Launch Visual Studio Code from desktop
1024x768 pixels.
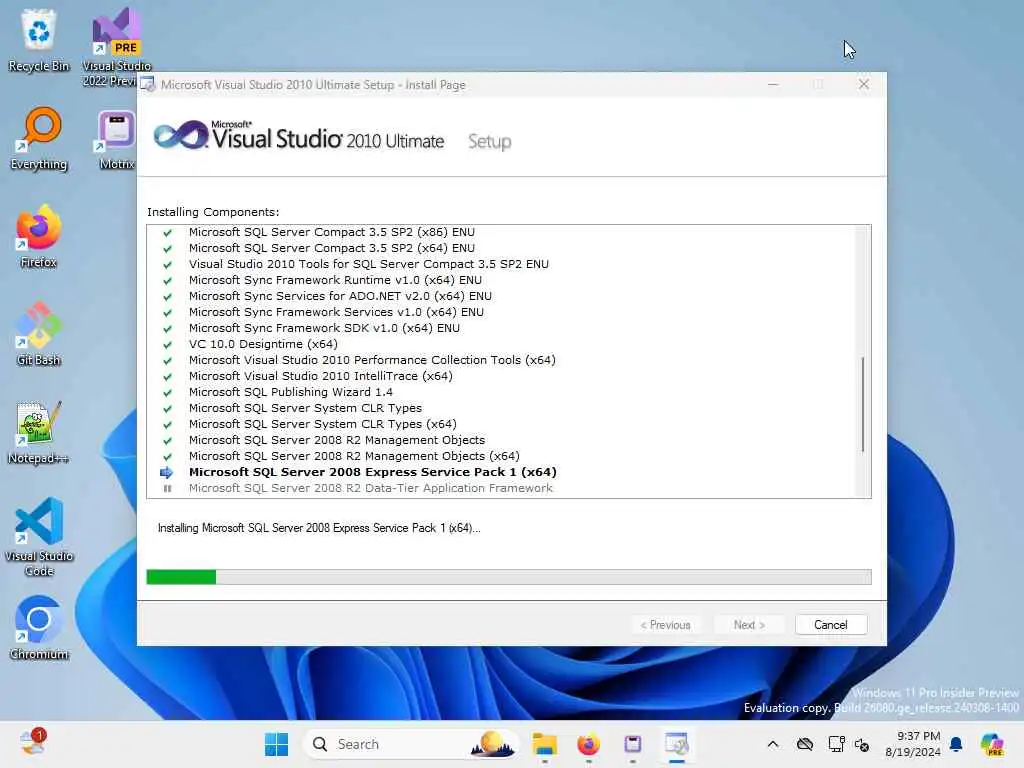click(x=39, y=537)
